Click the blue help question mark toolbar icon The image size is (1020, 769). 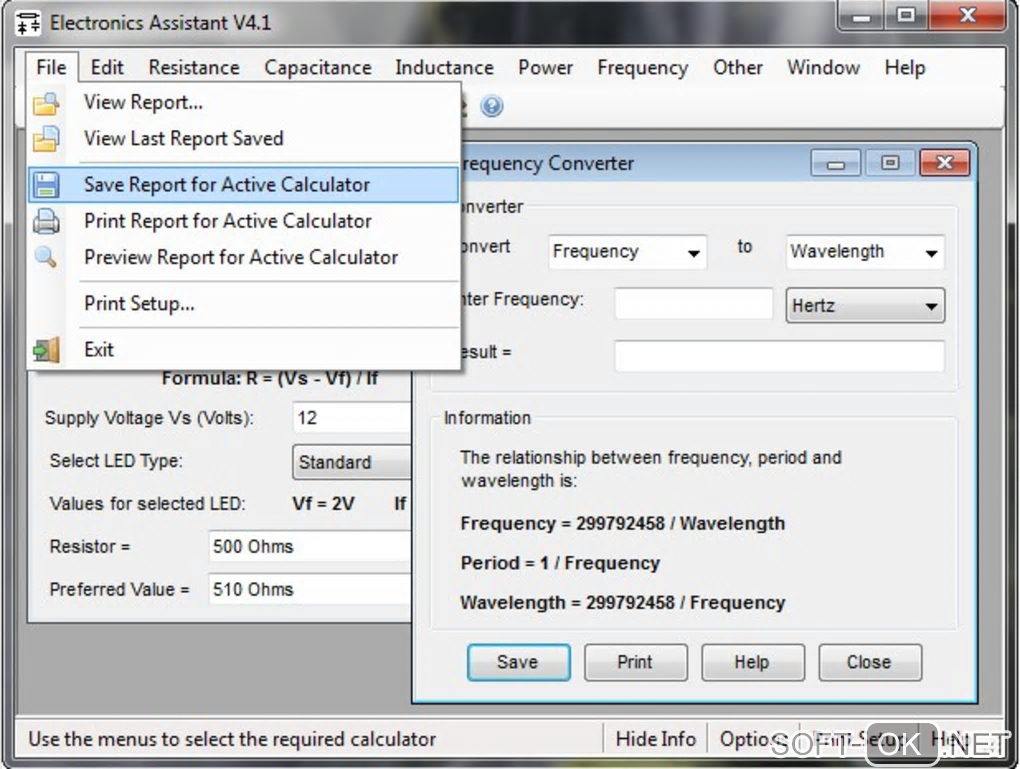[492, 105]
